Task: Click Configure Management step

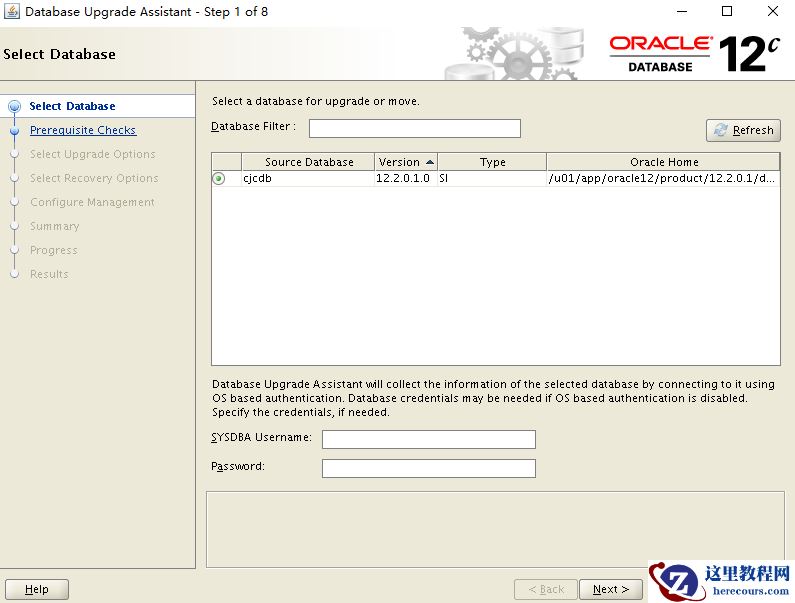Action: [92, 202]
